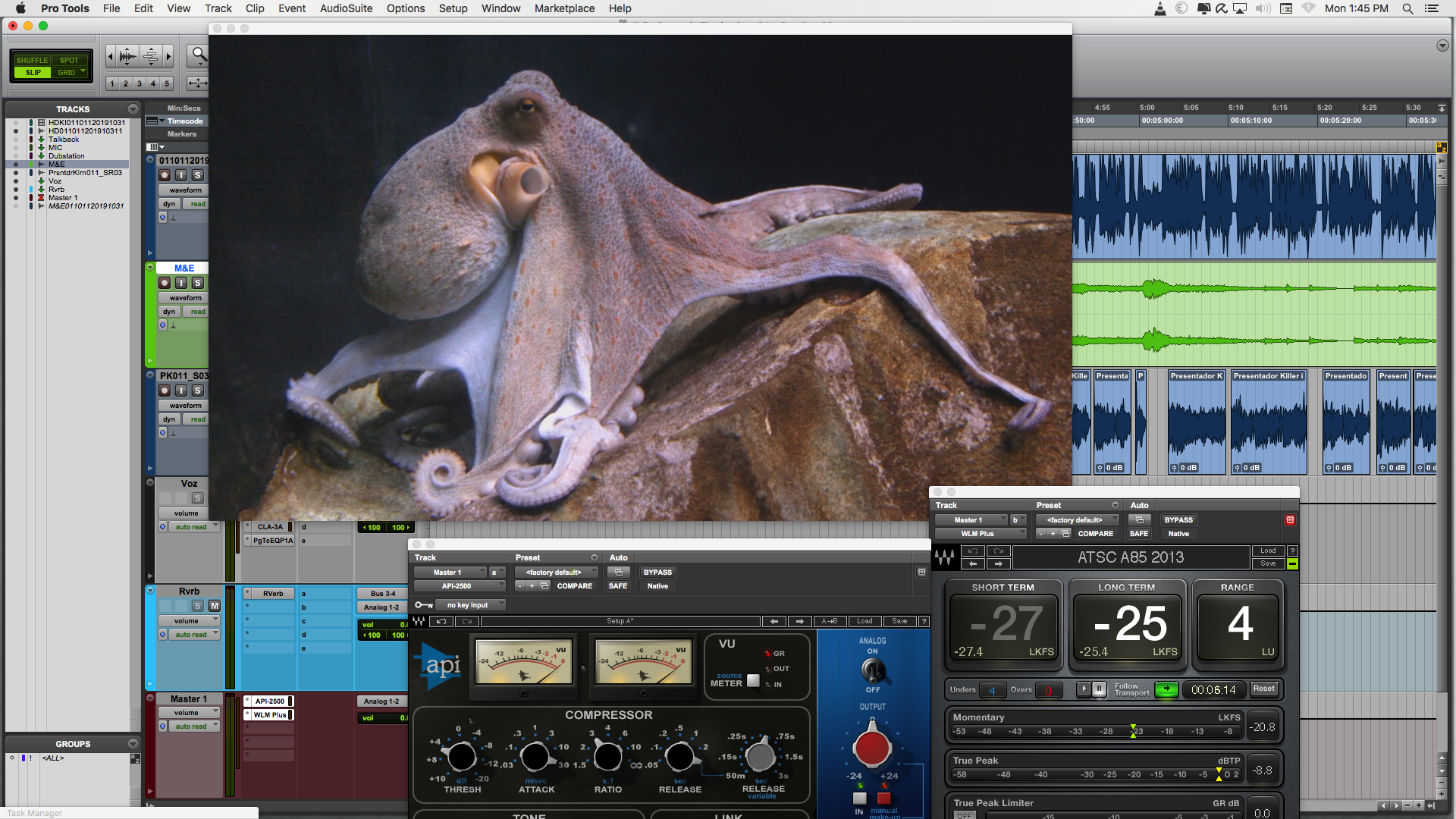Viewport: 1456px width, 819px height.
Task: Click A→B copy button in API-2500
Action: (830, 621)
